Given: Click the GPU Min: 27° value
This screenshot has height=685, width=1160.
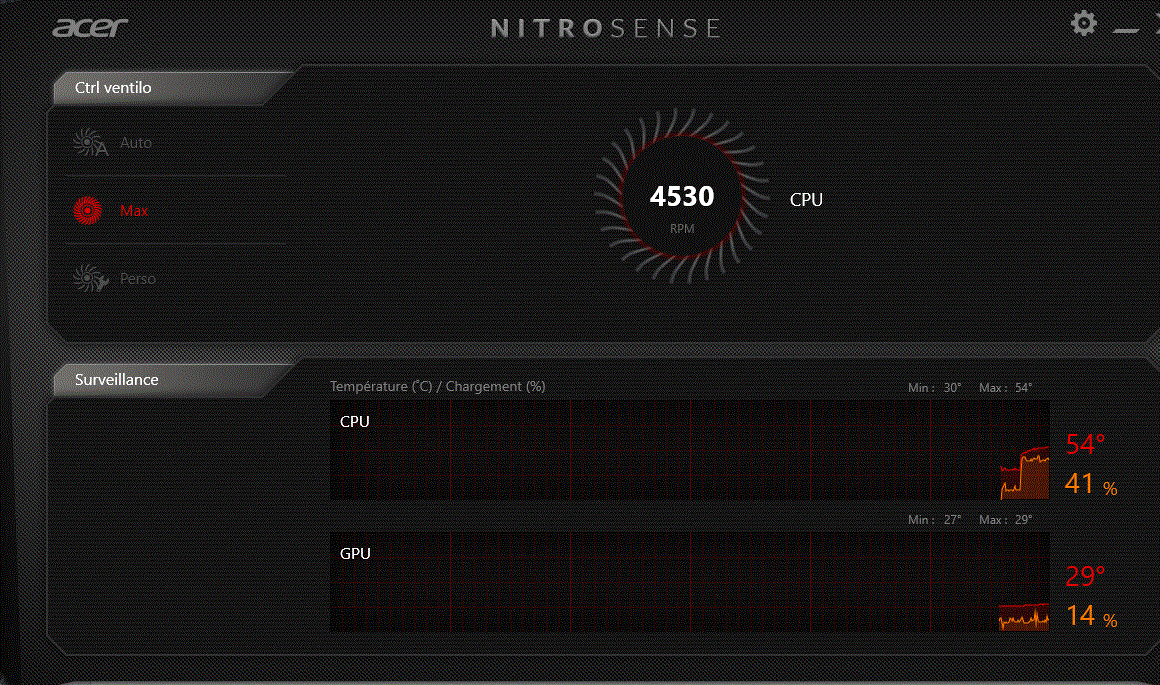Looking at the screenshot, I should point(934,520).
